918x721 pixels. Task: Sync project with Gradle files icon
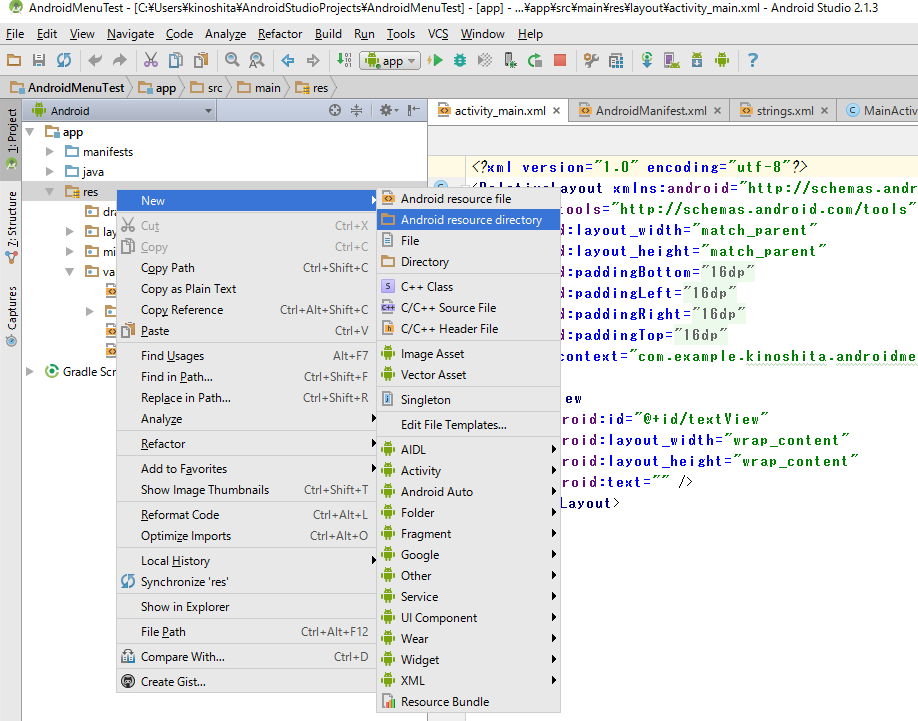(x=646, y=60)
